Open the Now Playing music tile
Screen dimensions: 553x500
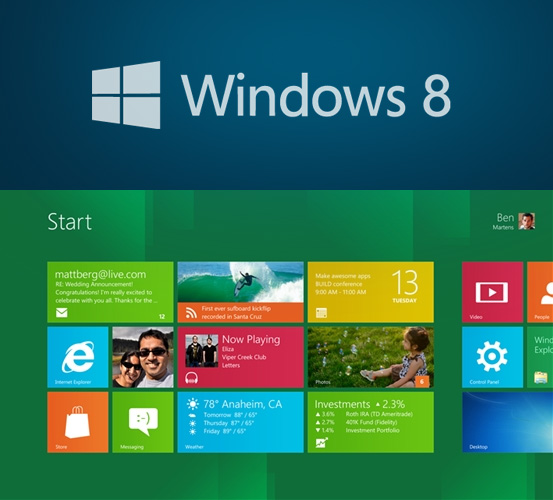tap(241, 357)
